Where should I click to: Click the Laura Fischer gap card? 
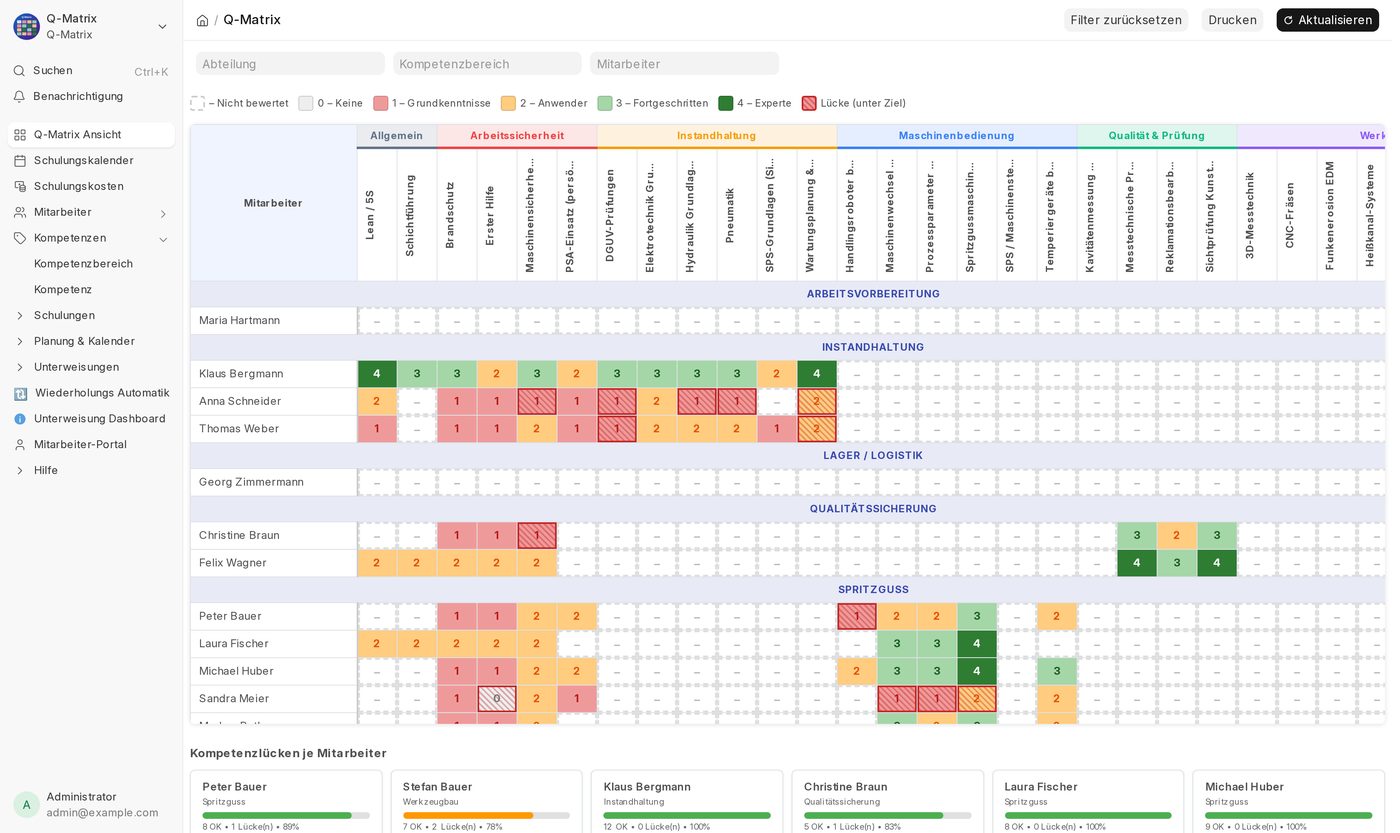click(1088, 802)
